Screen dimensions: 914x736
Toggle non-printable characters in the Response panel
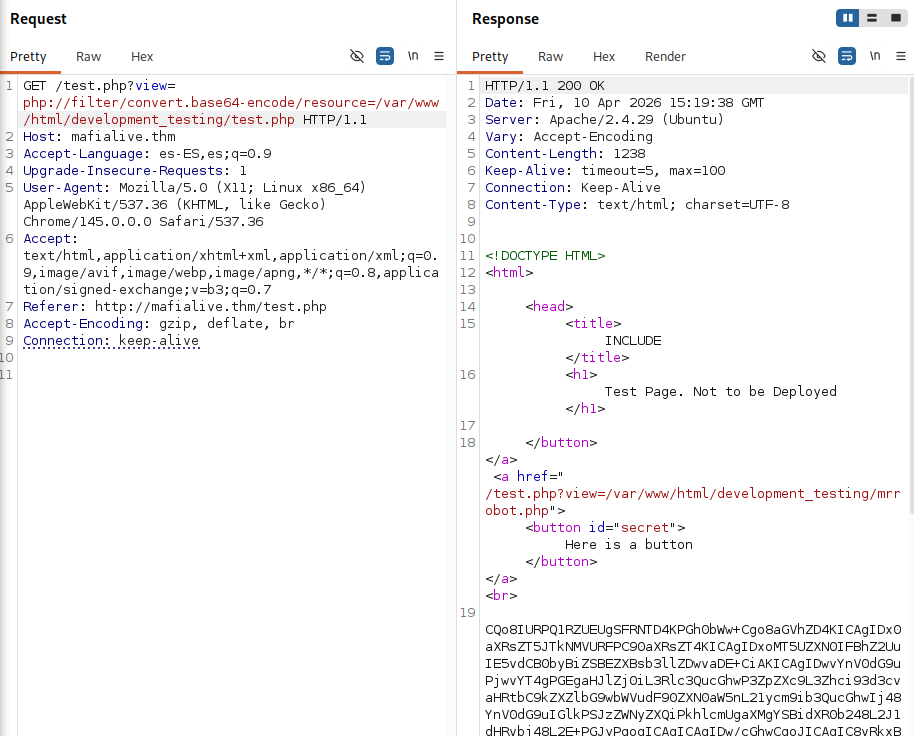click(819, 56)
